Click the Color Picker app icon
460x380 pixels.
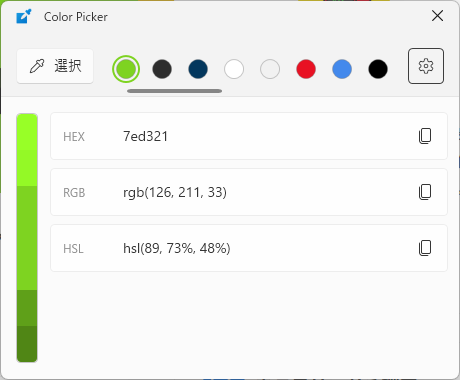(x=24, y=16)
